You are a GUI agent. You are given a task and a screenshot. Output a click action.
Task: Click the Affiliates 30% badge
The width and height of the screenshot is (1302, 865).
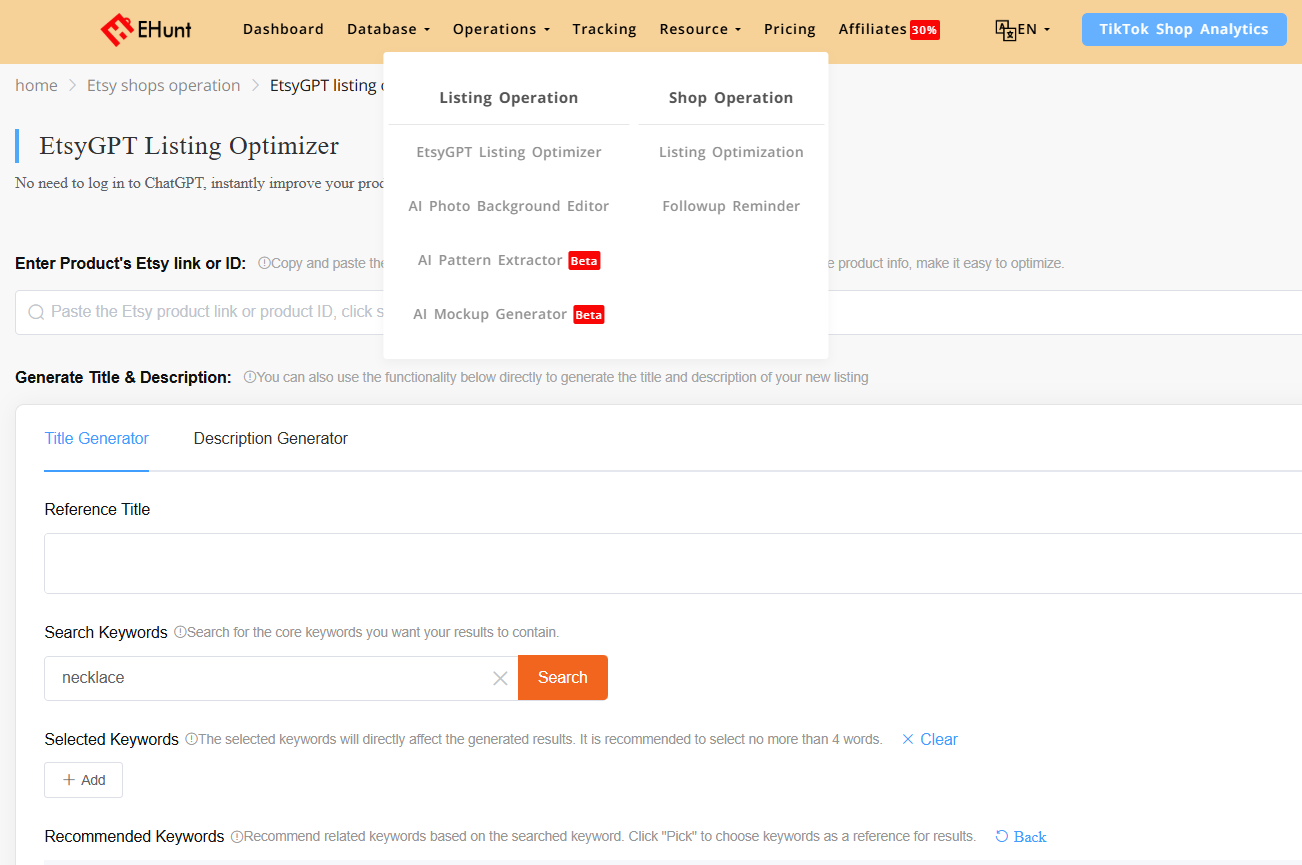click(x=924, y=30)
